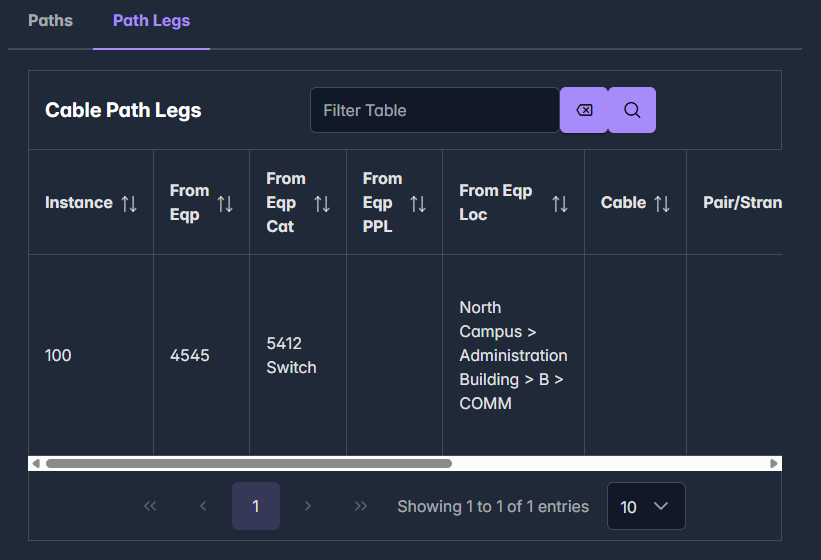
Task: Select the Path Legs tab
Action: coord(151,20)
